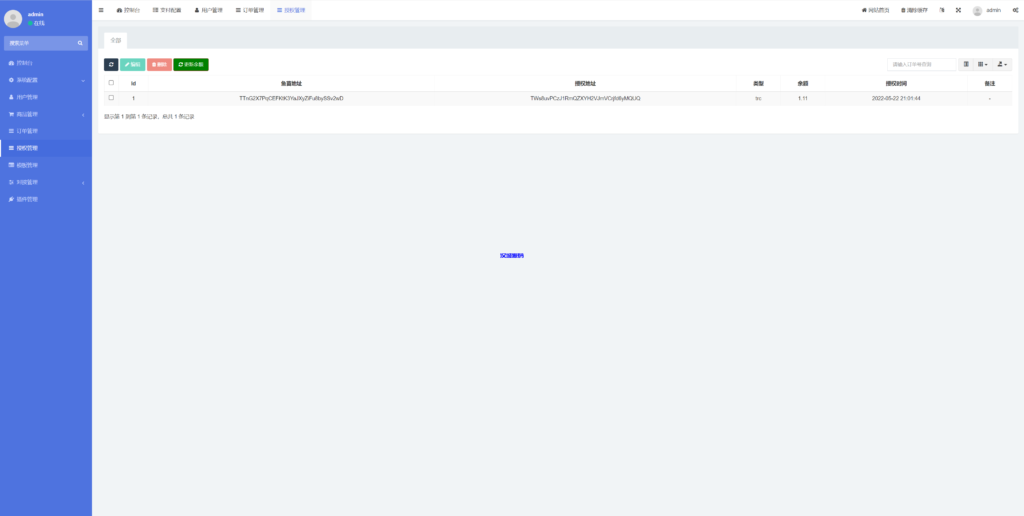Screen dimensions: 1024x516
Task: Click the red delete button
Action: [x=159, y=64]
